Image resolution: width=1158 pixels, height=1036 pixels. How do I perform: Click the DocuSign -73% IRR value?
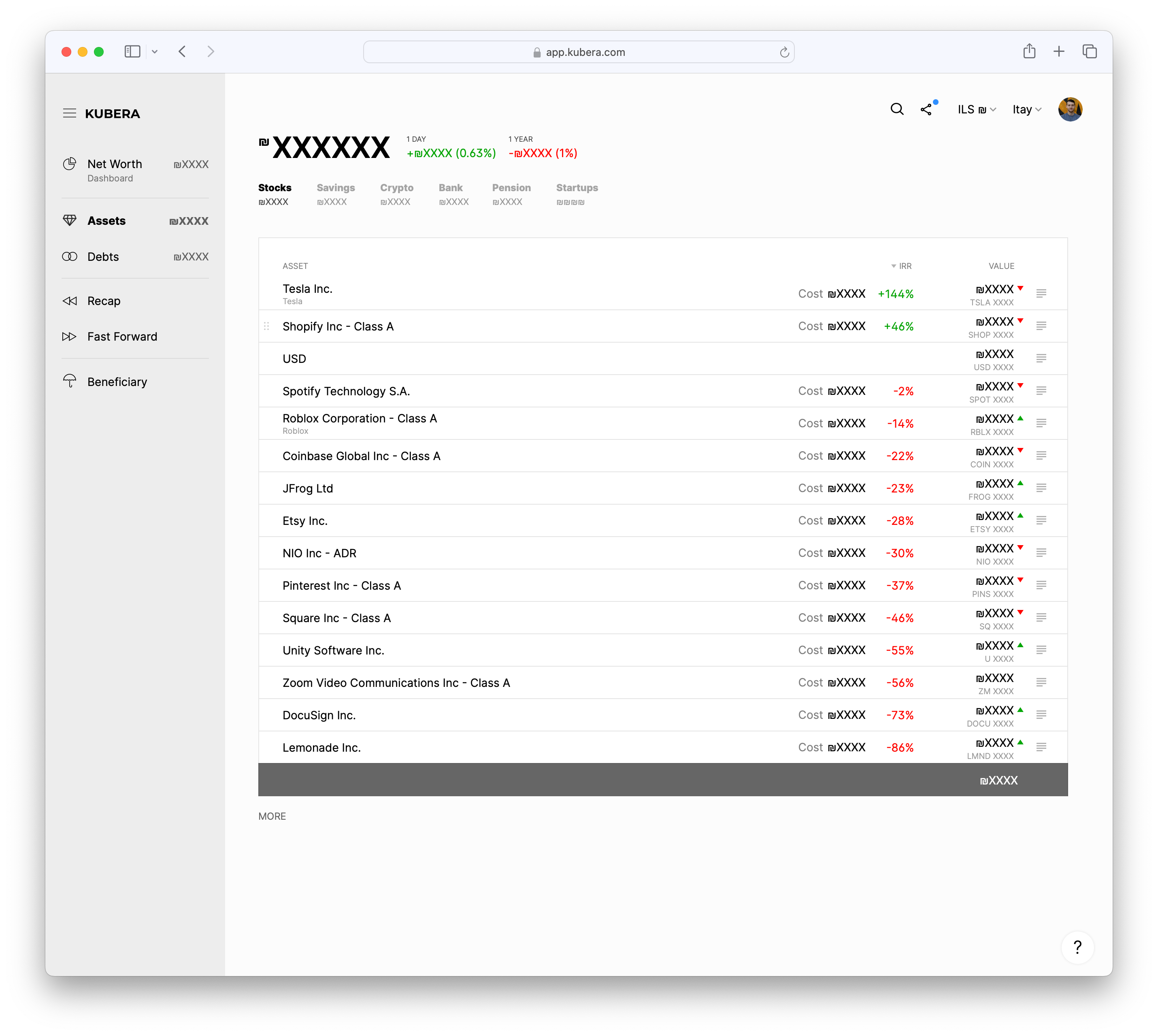pyautogui.click(x=900, y=715)
